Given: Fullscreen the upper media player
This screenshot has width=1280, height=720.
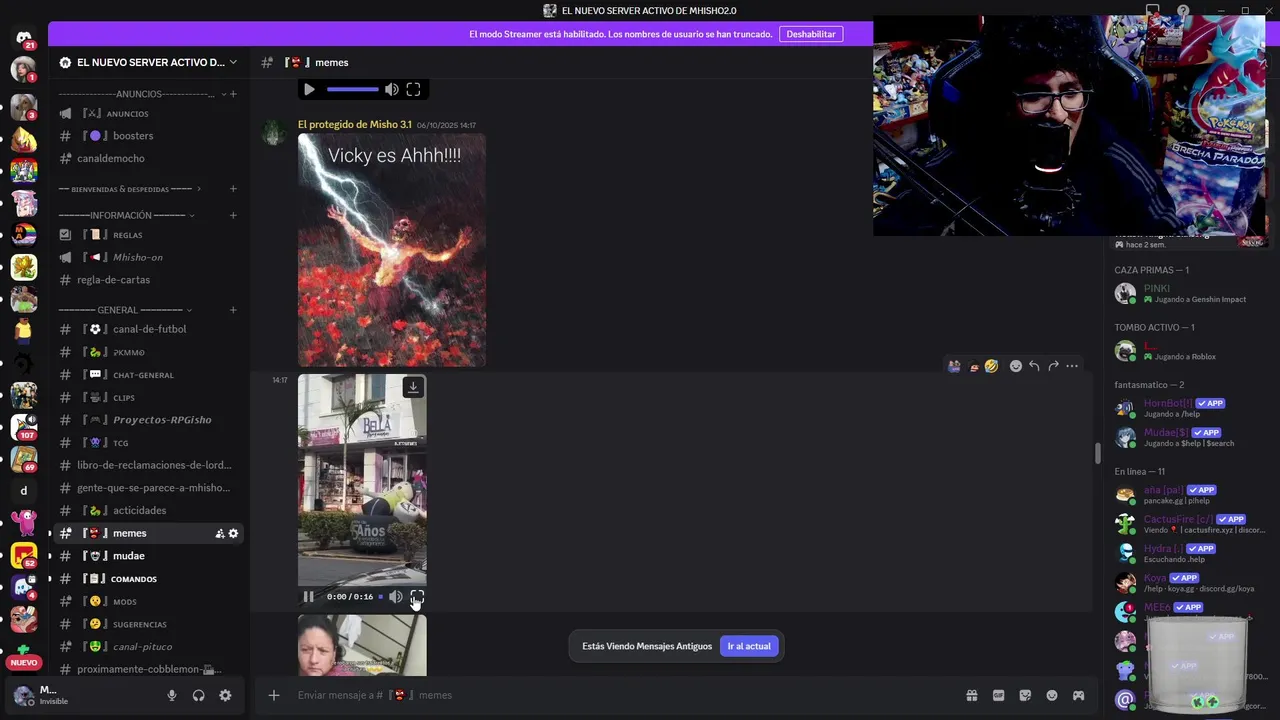Looking at the screenshot, I should click(x=413, y=90).
